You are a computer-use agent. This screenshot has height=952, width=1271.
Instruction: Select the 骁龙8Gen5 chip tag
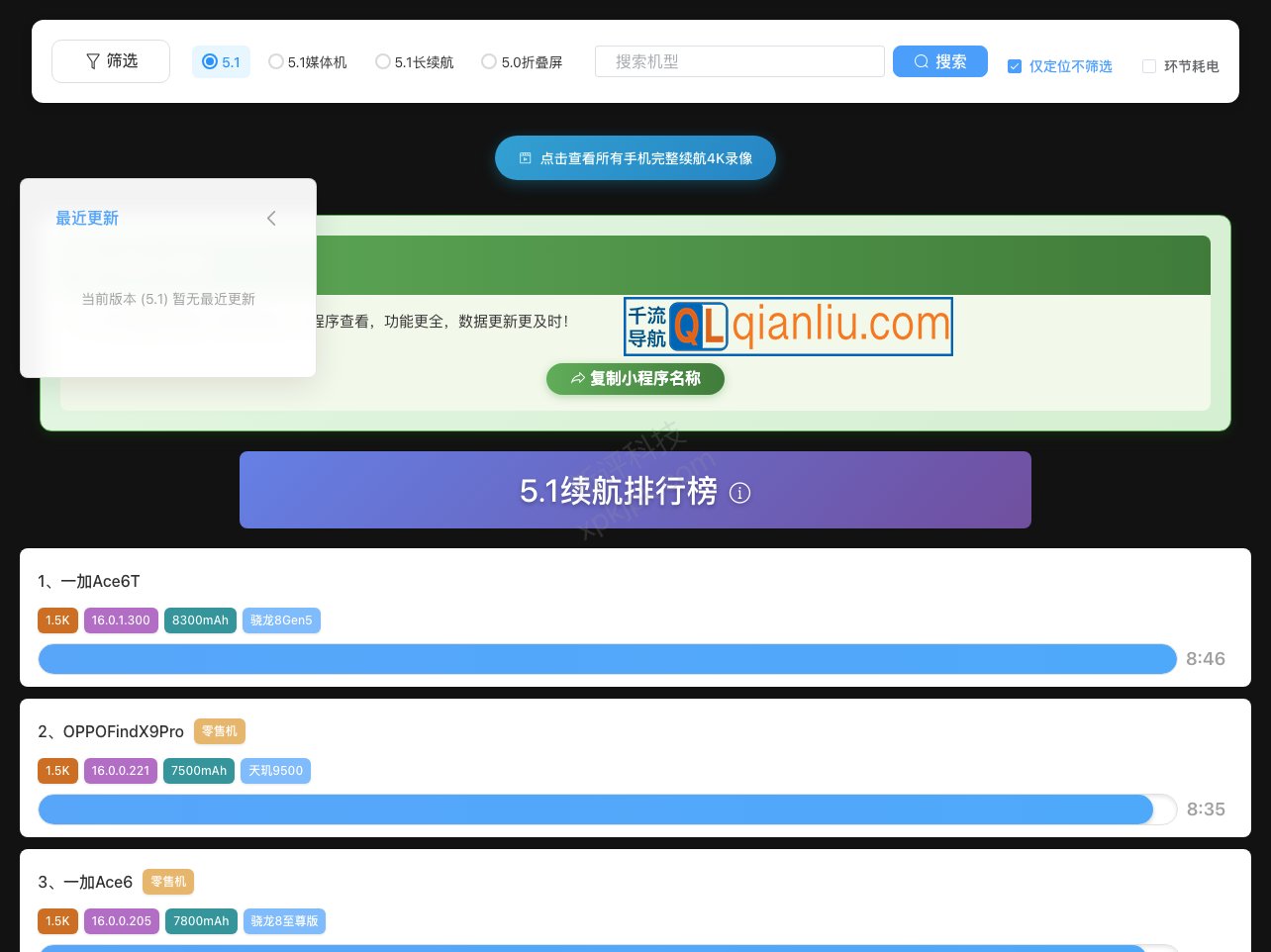click(281, 620)
